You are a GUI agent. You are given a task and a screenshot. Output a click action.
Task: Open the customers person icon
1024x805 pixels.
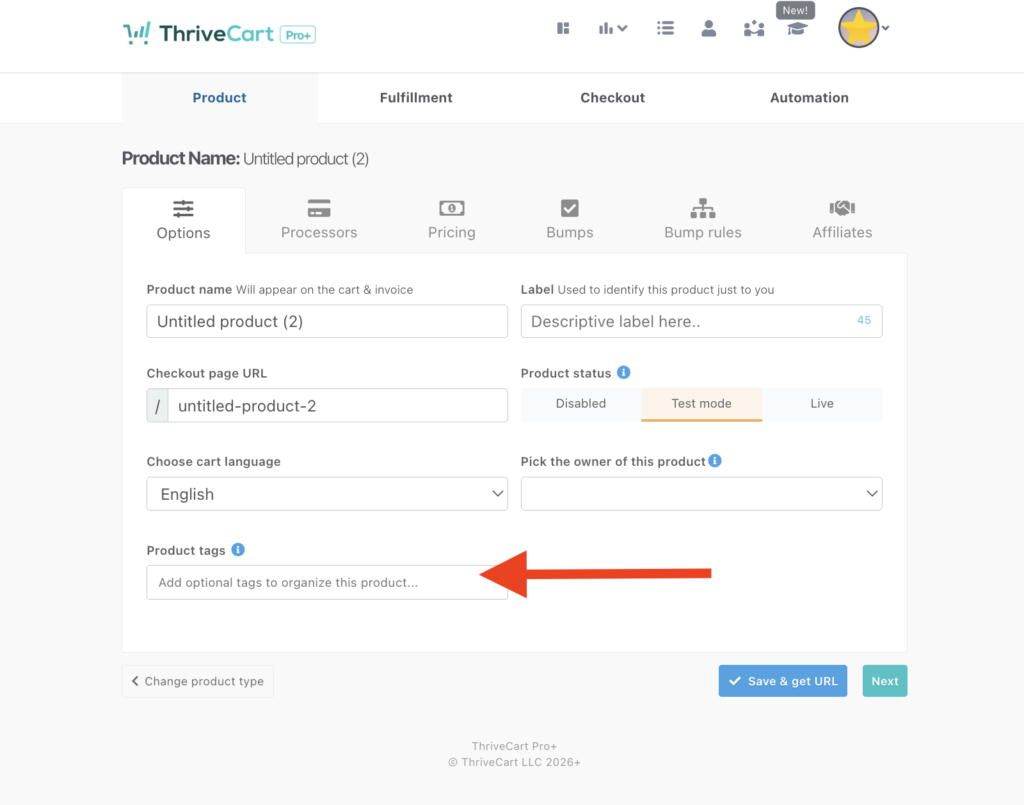coord(709,28)
